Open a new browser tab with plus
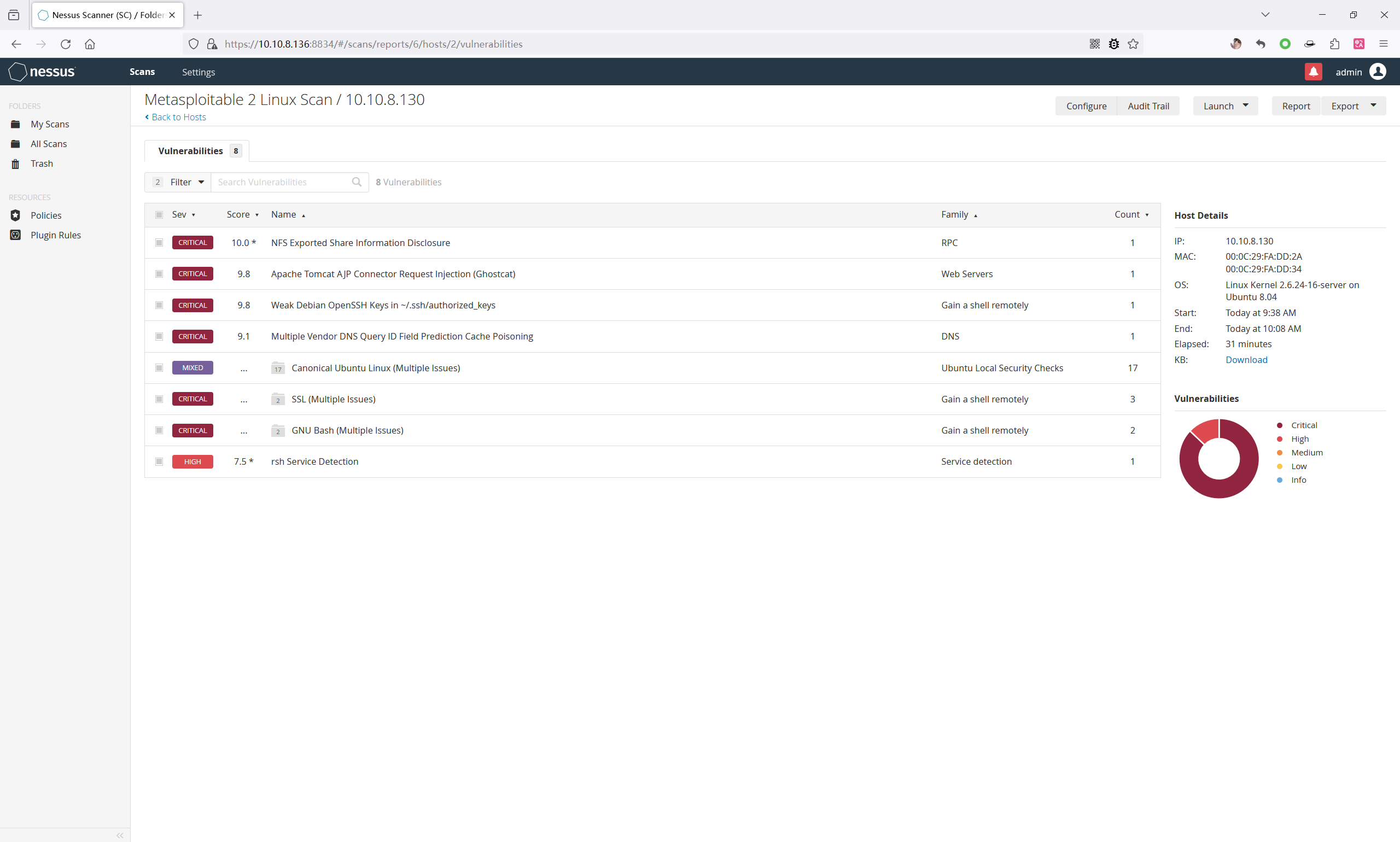The height and width of the screenshot is (842, 1400). (x=197, y=15)
